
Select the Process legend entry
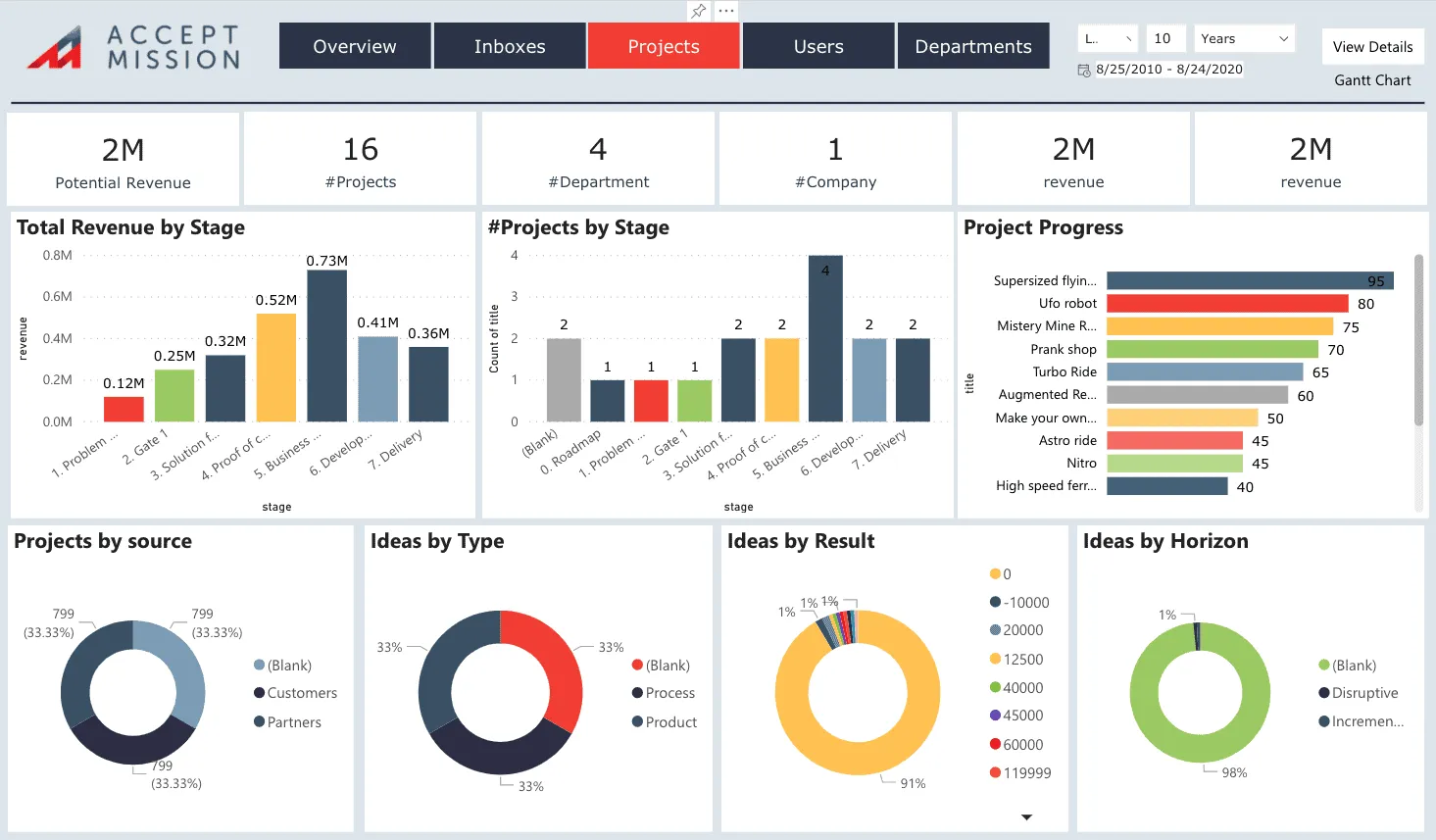(x=664, y=693)
